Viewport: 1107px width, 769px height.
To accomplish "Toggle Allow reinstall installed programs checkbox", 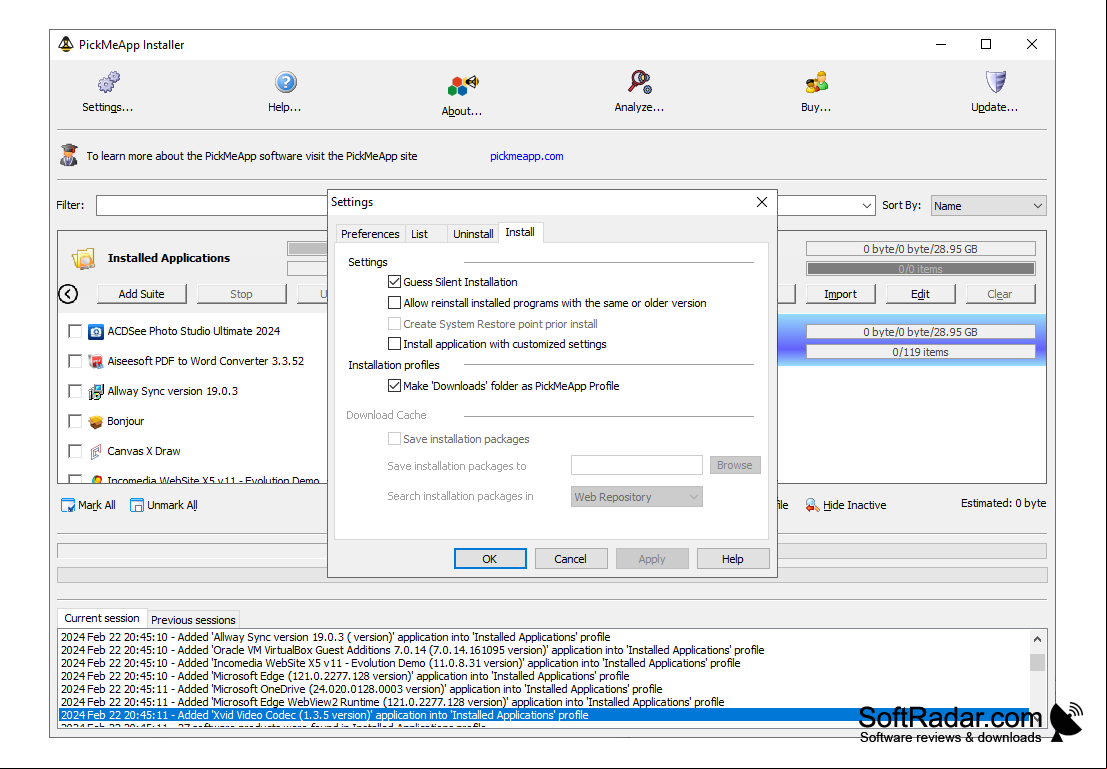I will [394, 303].
